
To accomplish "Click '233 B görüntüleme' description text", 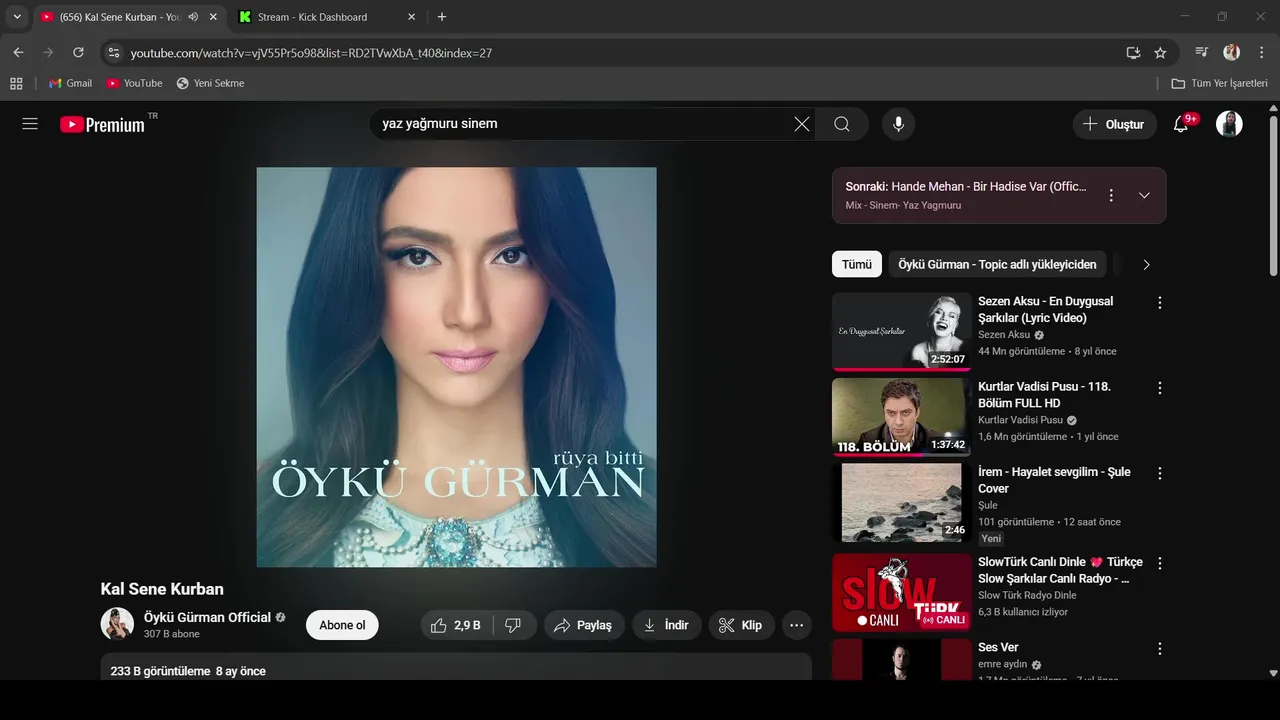I will tap(160, 671).
